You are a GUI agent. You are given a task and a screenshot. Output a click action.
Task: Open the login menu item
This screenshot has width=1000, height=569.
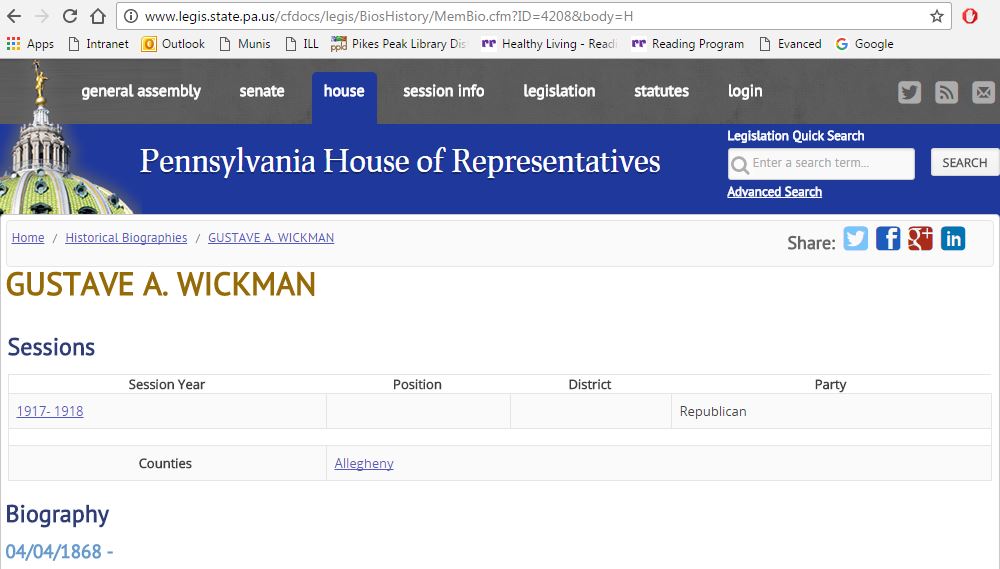[x=745, y=91]
